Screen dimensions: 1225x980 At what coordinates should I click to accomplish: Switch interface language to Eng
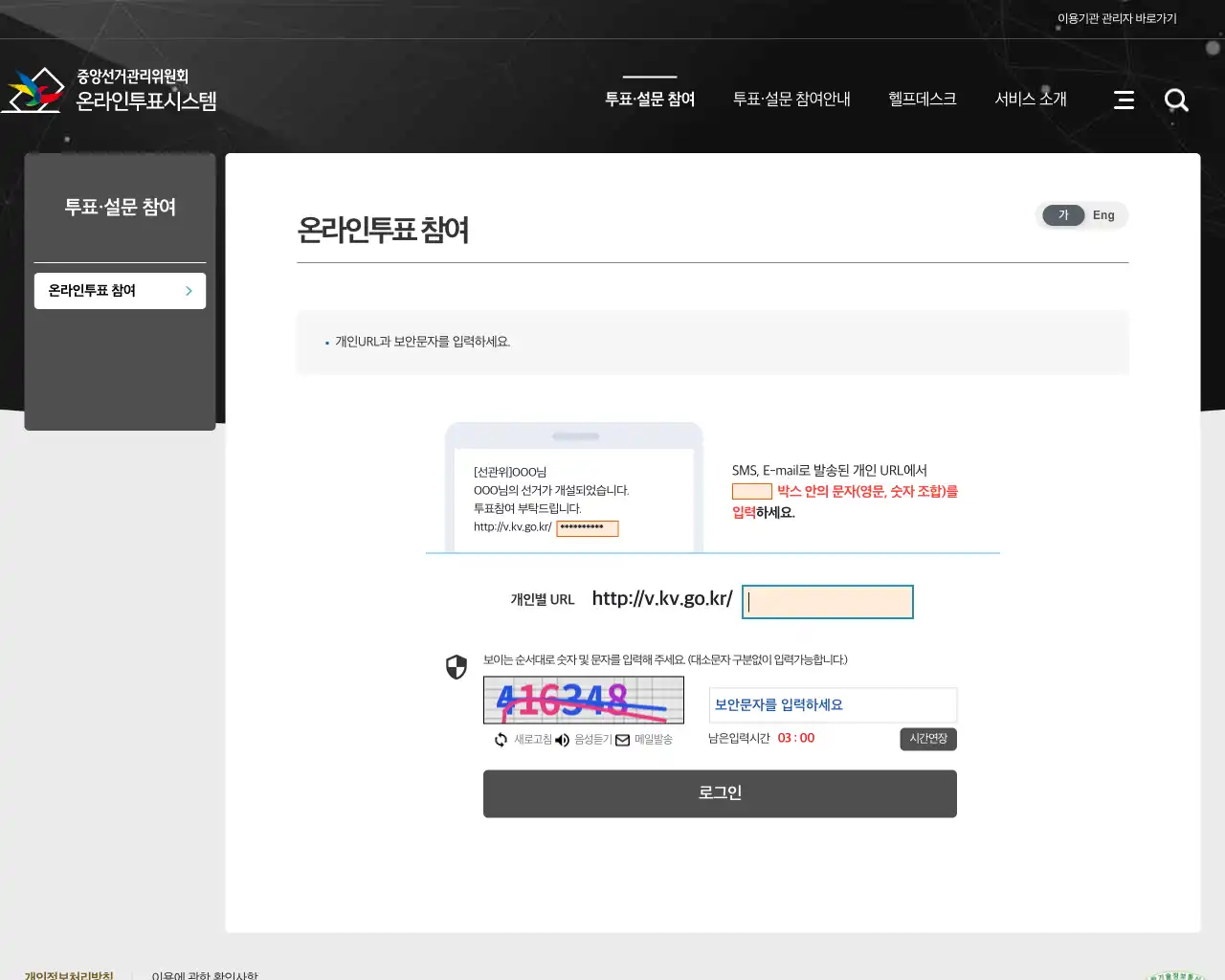pyautogui.click(x=1102, y=215)
